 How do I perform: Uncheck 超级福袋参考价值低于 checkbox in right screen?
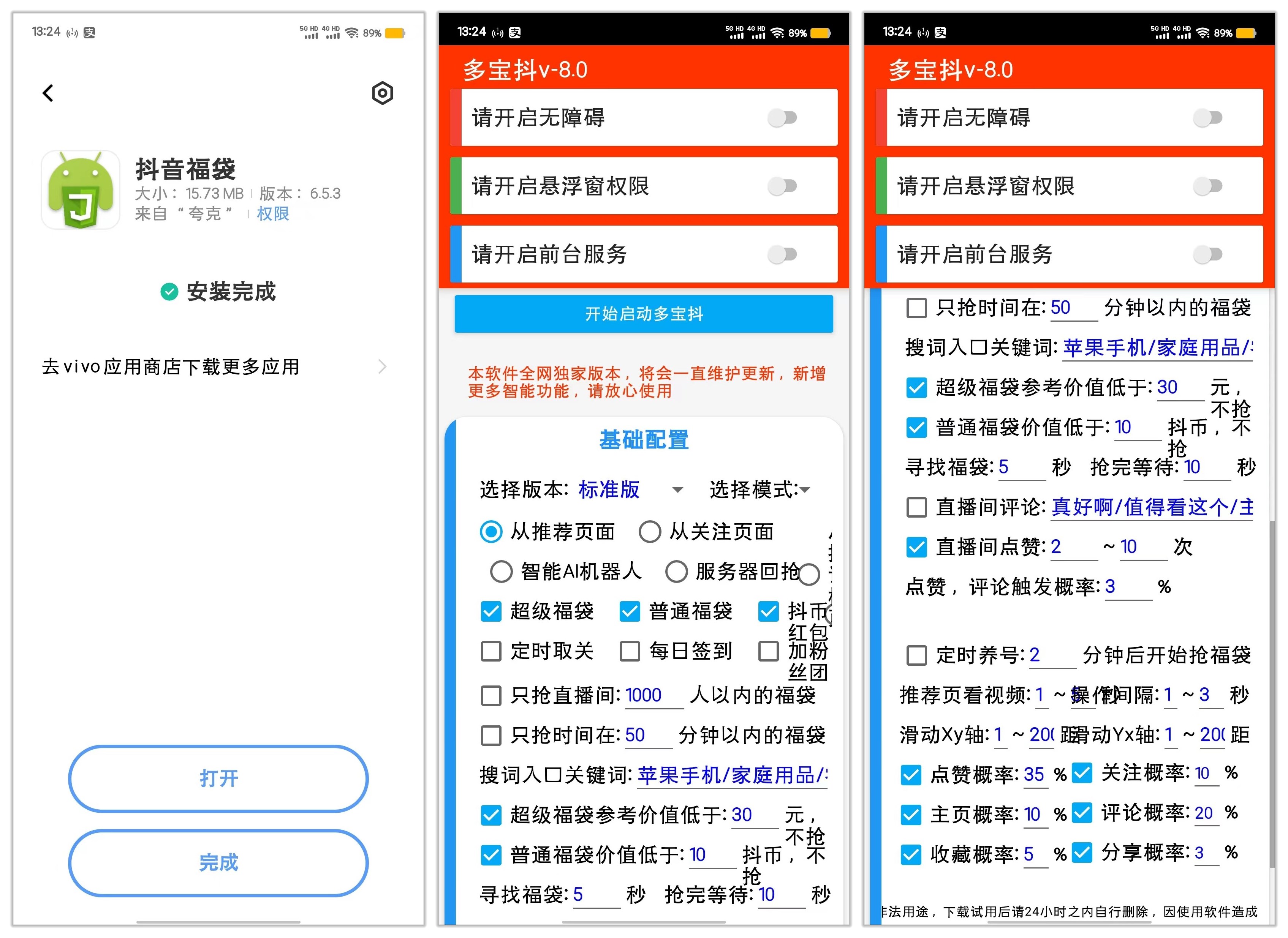[916, 388]
